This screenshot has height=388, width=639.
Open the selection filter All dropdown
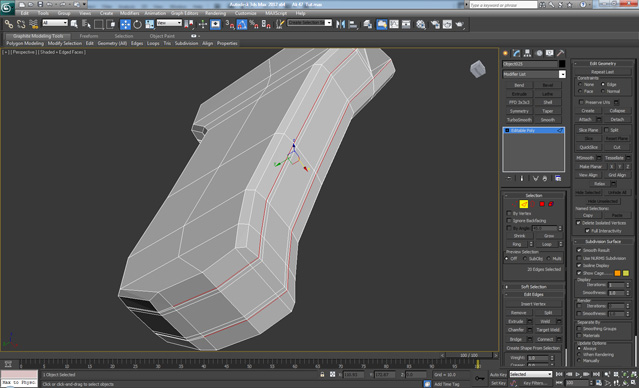[x=55, y=23]
